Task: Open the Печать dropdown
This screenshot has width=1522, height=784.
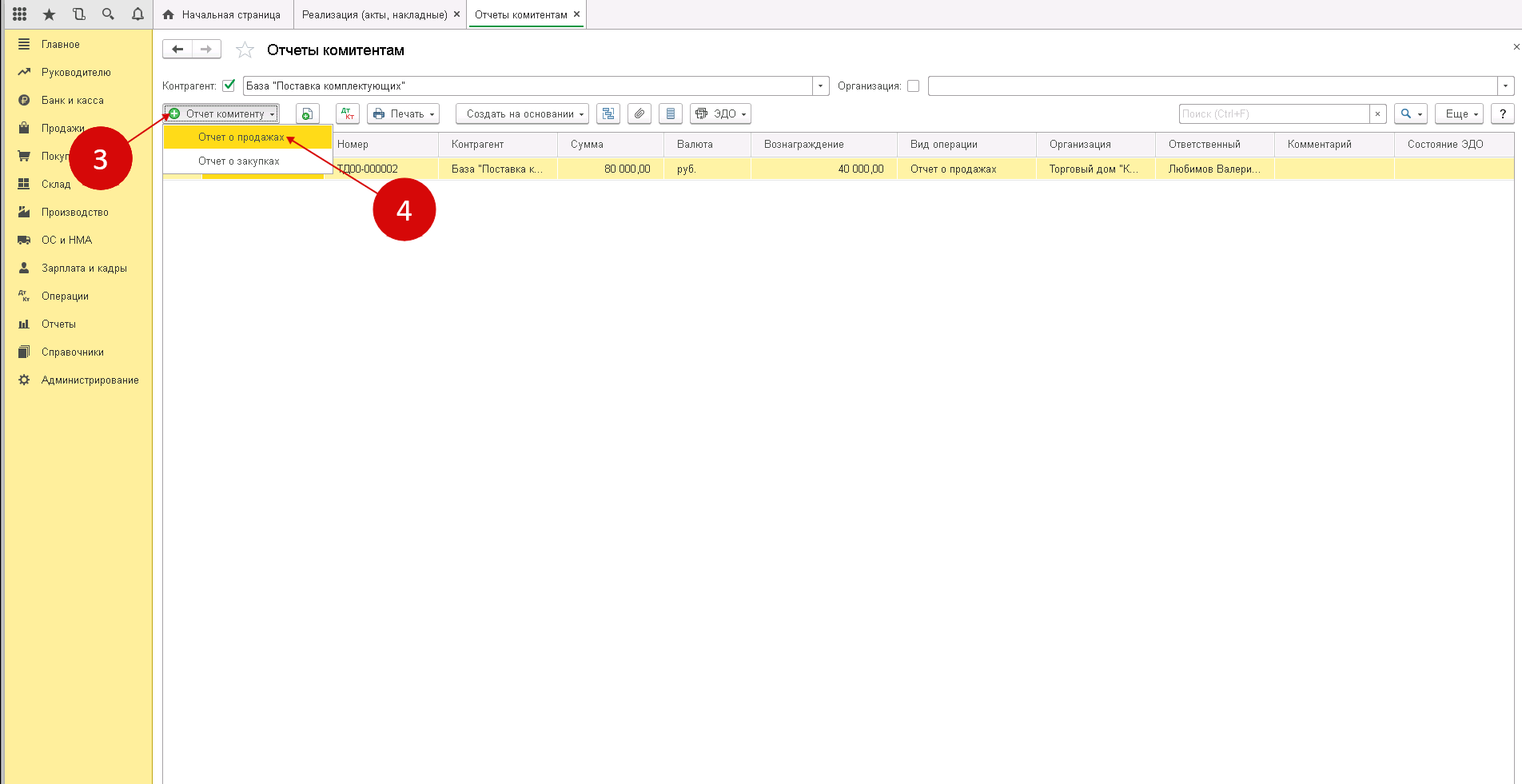Action: 404,114
